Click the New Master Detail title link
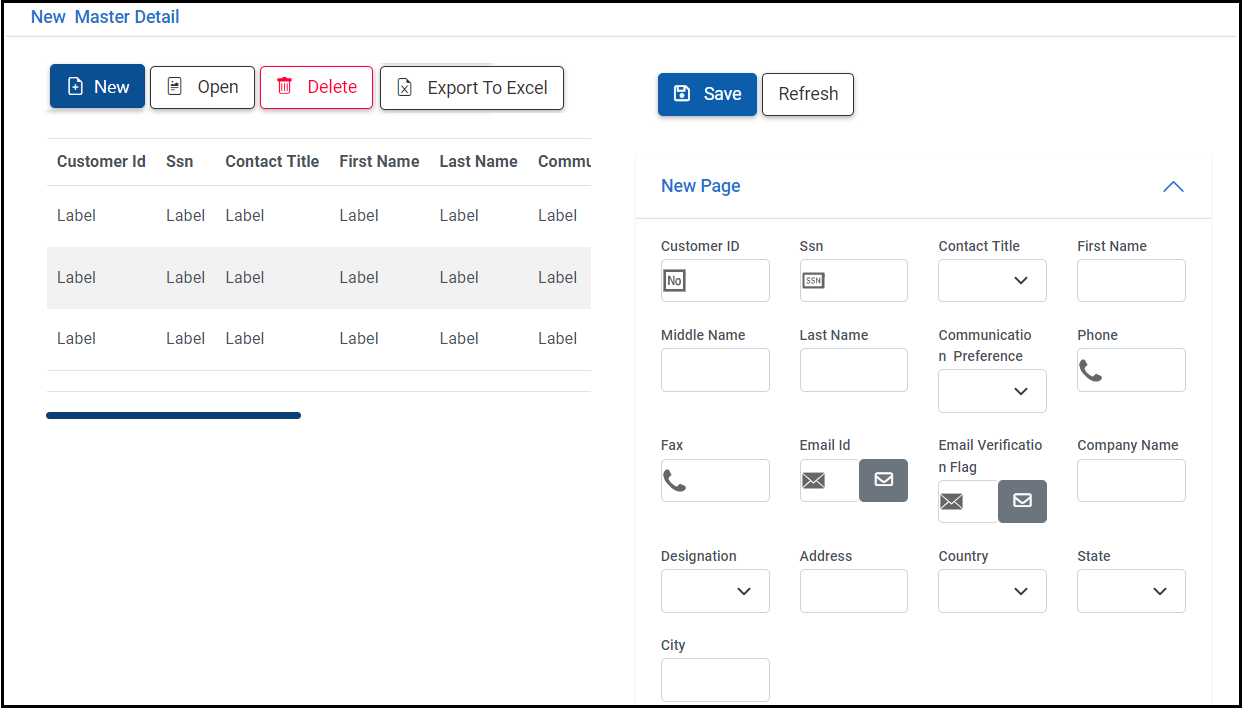The image size is (1242, 708). click(x=105, y=17)
